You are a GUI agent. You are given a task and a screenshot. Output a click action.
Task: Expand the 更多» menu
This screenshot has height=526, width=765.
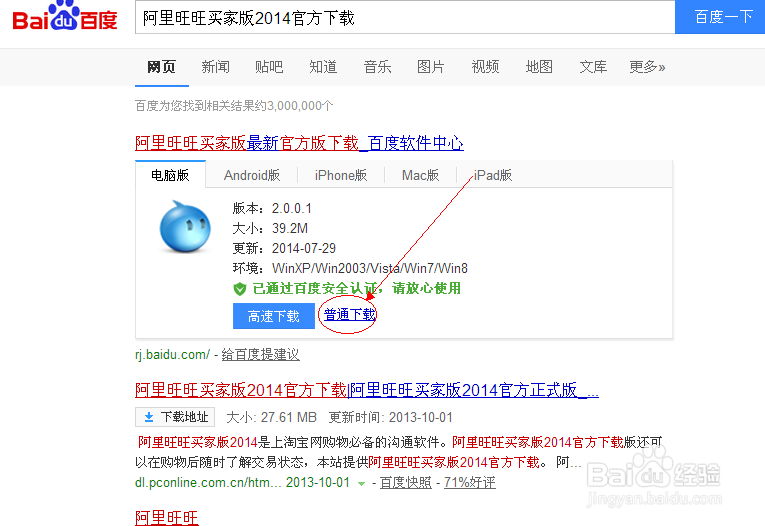pos(647,67)
